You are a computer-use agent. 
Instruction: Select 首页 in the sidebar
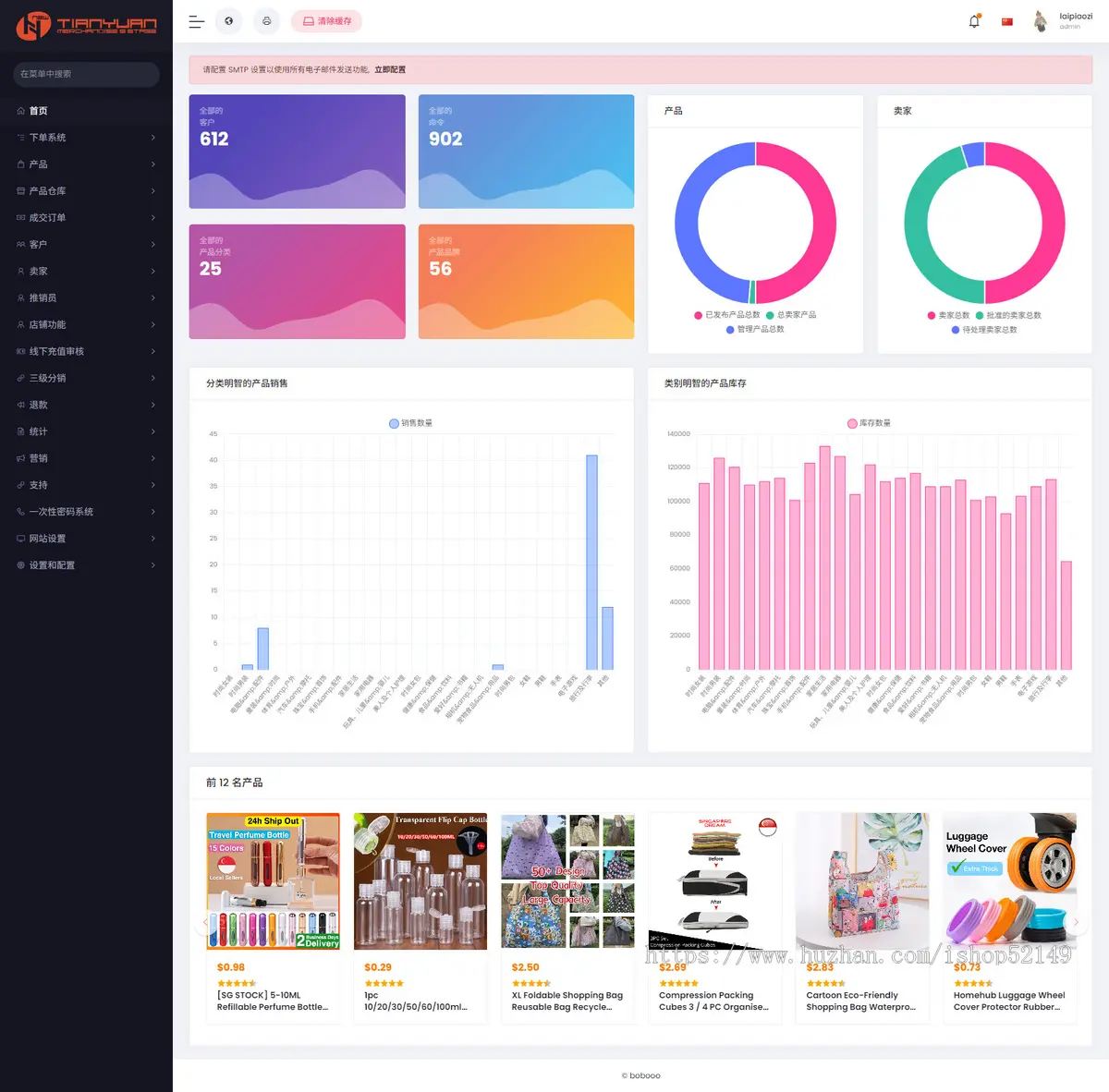(39, 111)
